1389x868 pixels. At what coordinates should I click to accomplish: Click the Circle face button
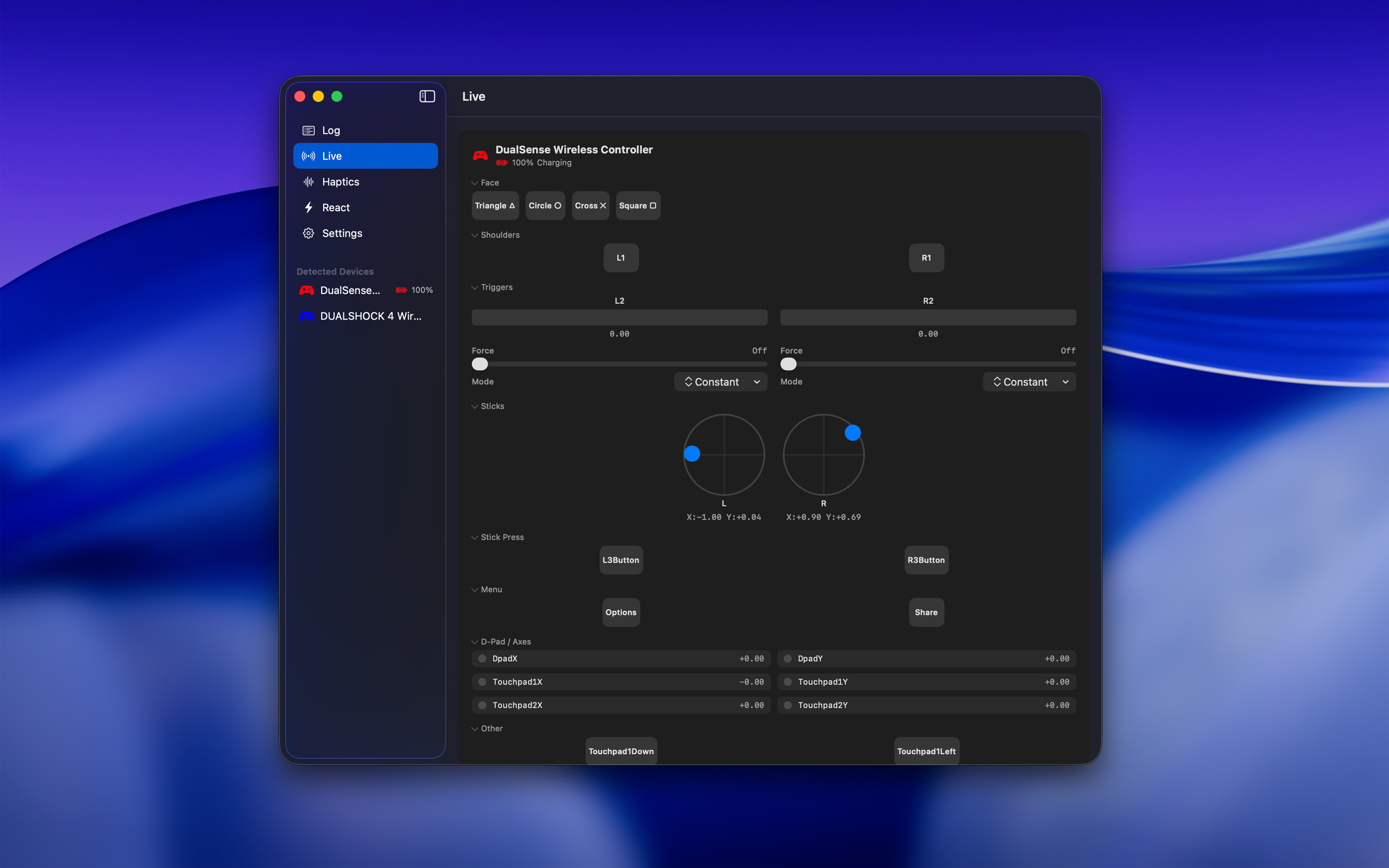(x=545, y=205)
